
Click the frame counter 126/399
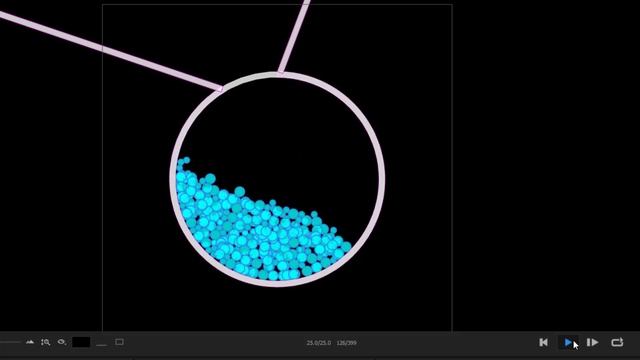(347, 343)
